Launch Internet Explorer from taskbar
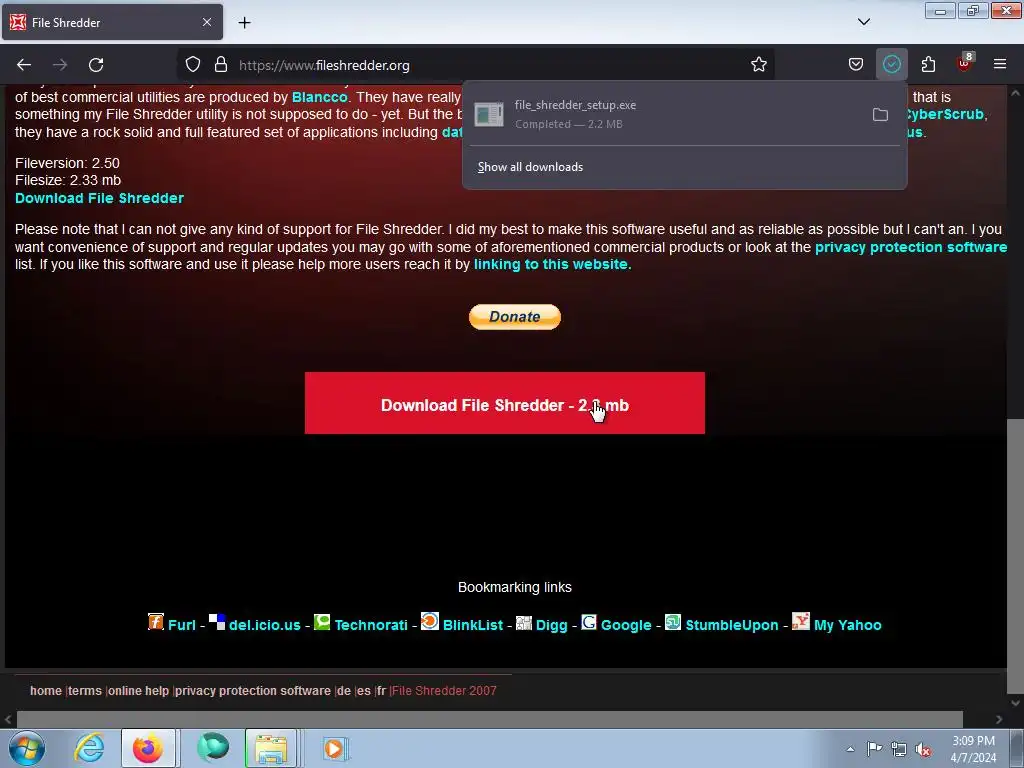Image resolution: width=1024 pixels, height=768 pixels. pyautogui.click(x=89, y=748)
